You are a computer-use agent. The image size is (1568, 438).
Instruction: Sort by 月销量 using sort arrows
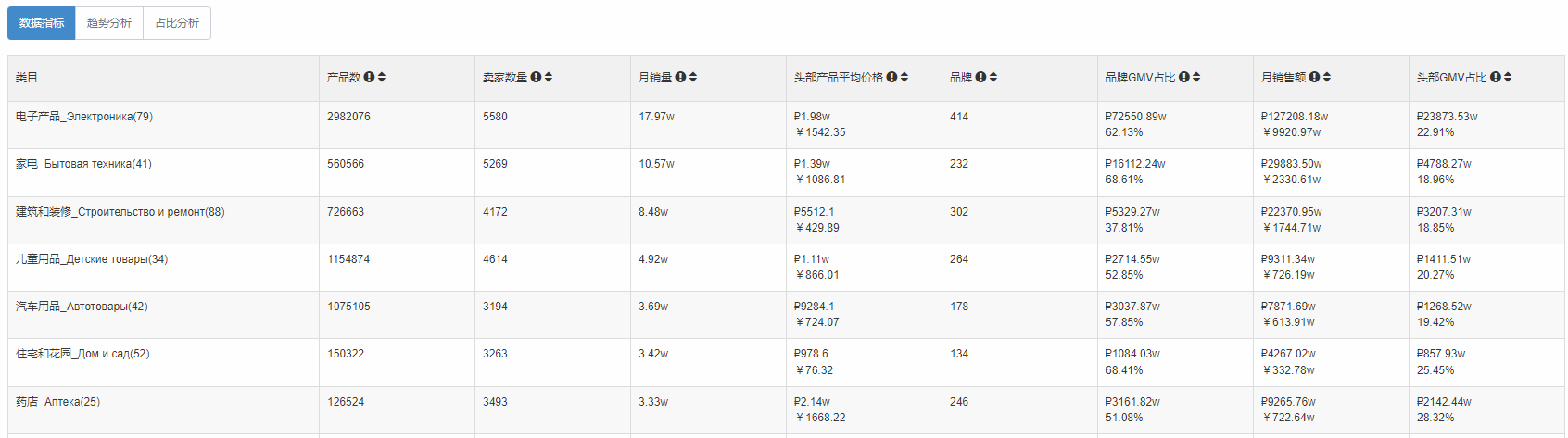coord(693,78)
